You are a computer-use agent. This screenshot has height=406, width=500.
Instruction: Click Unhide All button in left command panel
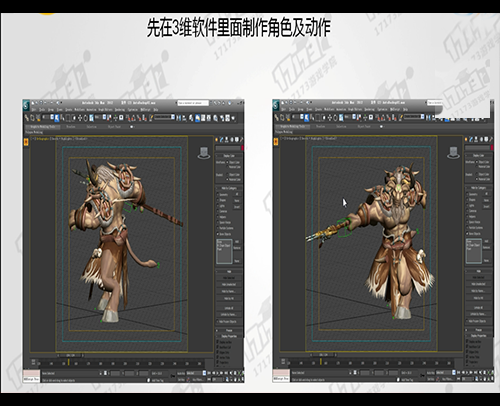click(x=229, y=308)
